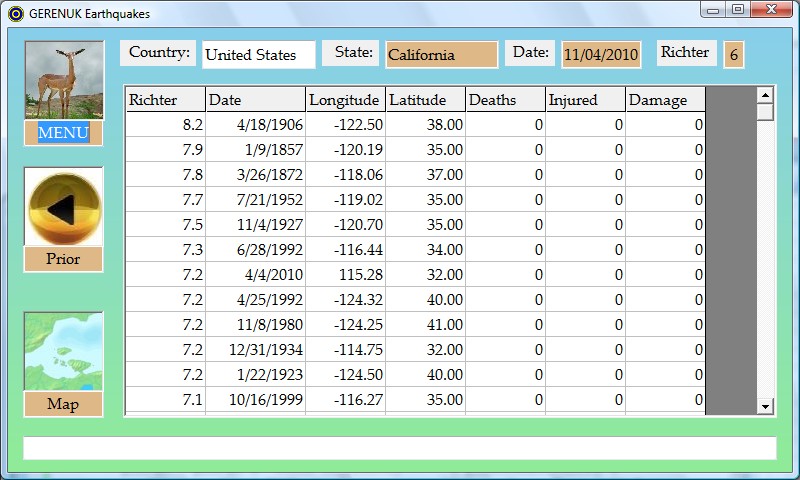Image resolution: width=800 pixels, height=480 pixels.
Task: Click the Longitude column header
Action: click(345, 100)
